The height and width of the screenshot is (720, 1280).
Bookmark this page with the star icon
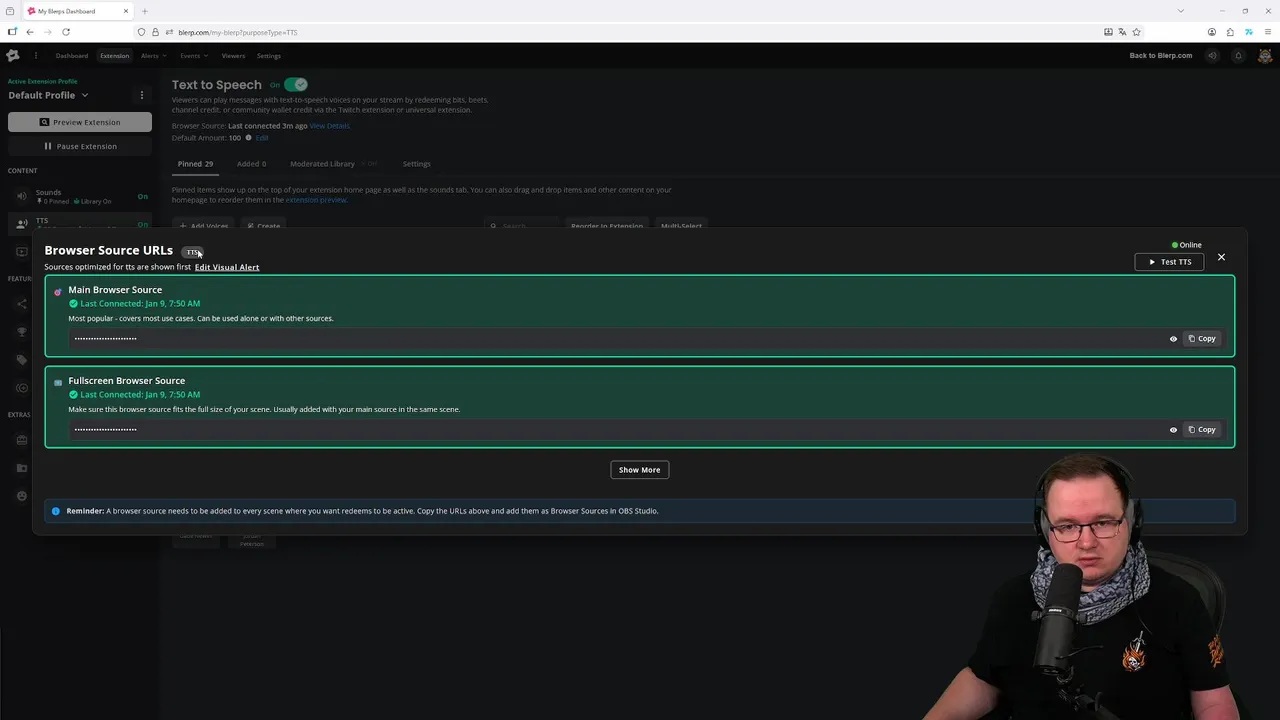[1136, 32]
